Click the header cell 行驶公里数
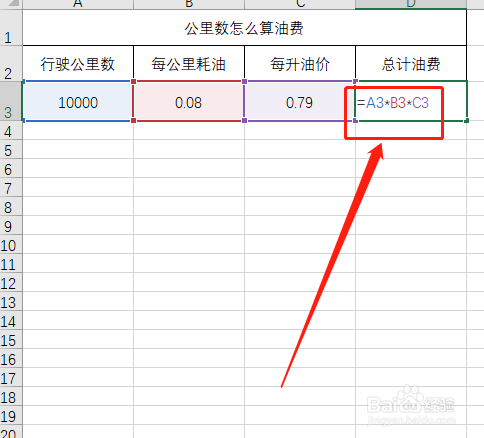484x438 pixels. click(78, 63)
